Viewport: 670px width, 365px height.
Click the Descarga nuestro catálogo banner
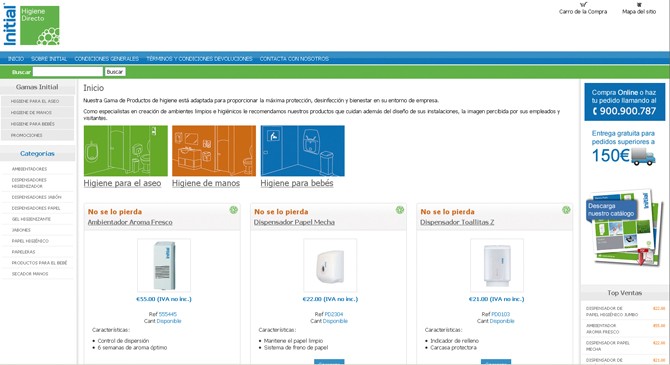point(624,228)
